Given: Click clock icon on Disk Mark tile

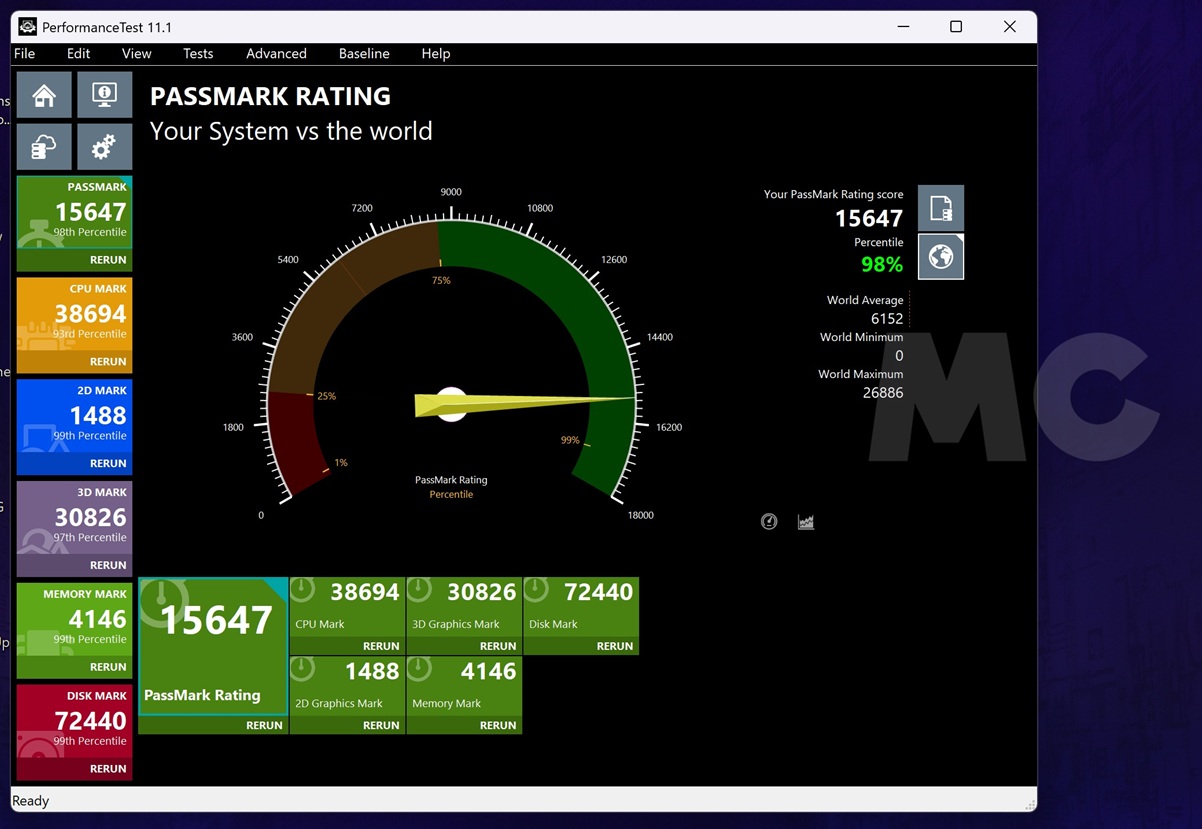Looking at the screenshot, I should (x=536, y=590).
